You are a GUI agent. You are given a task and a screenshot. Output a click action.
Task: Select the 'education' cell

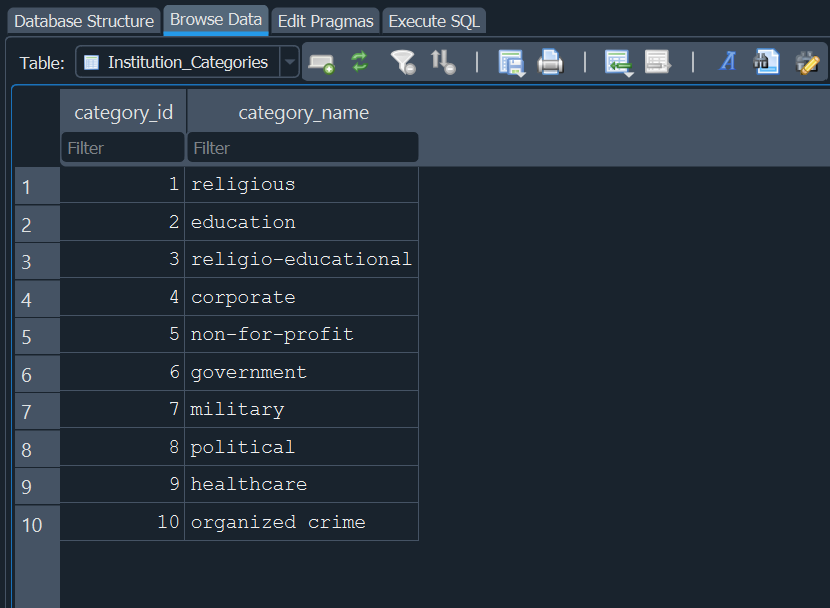(301, 222)
